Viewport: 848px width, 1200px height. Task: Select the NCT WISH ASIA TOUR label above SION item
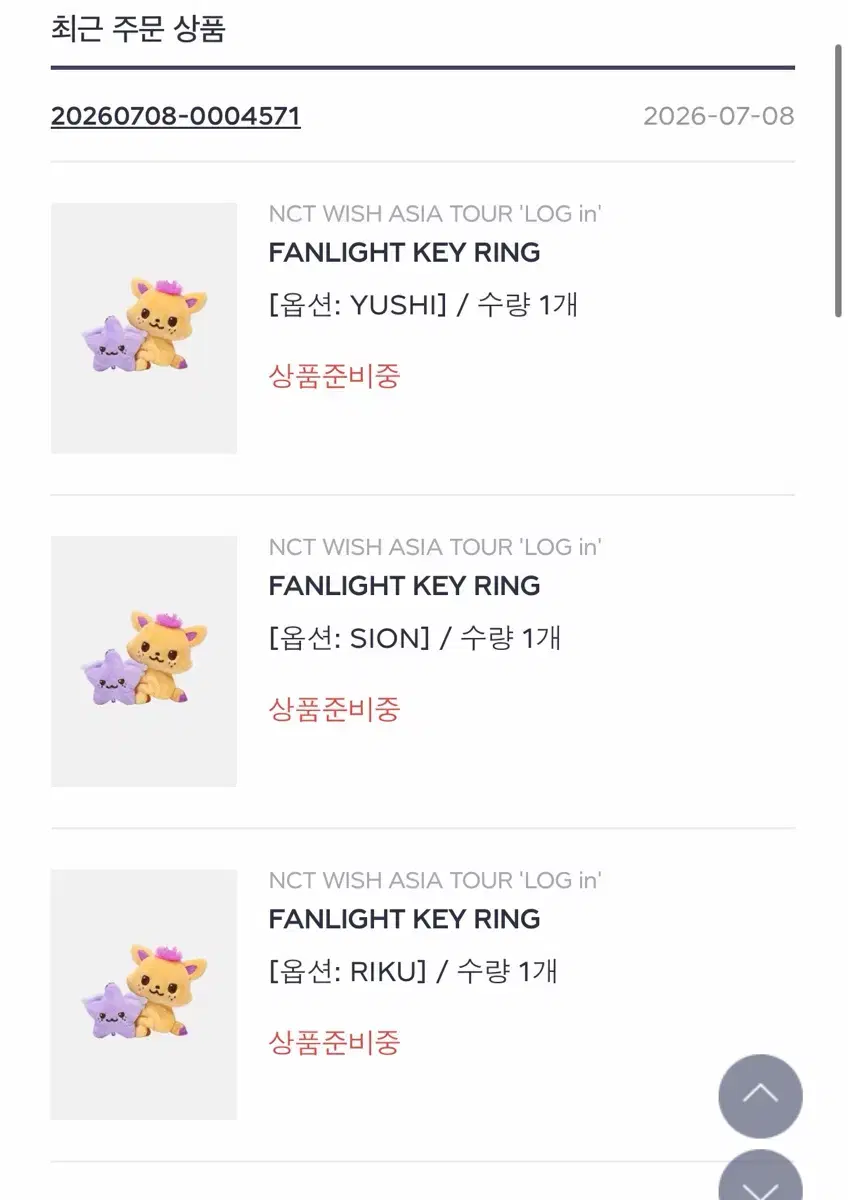pos(435,547)
